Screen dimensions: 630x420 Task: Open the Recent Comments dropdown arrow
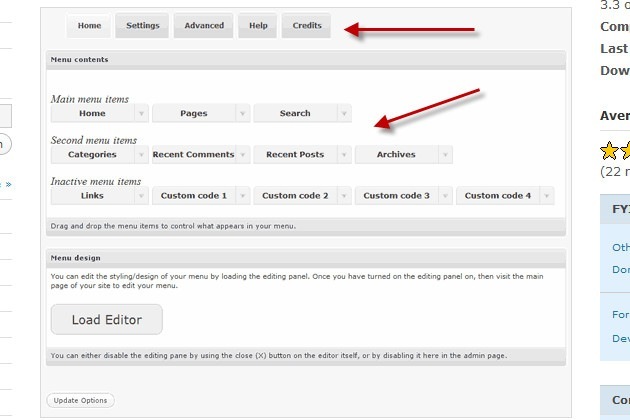243,155
